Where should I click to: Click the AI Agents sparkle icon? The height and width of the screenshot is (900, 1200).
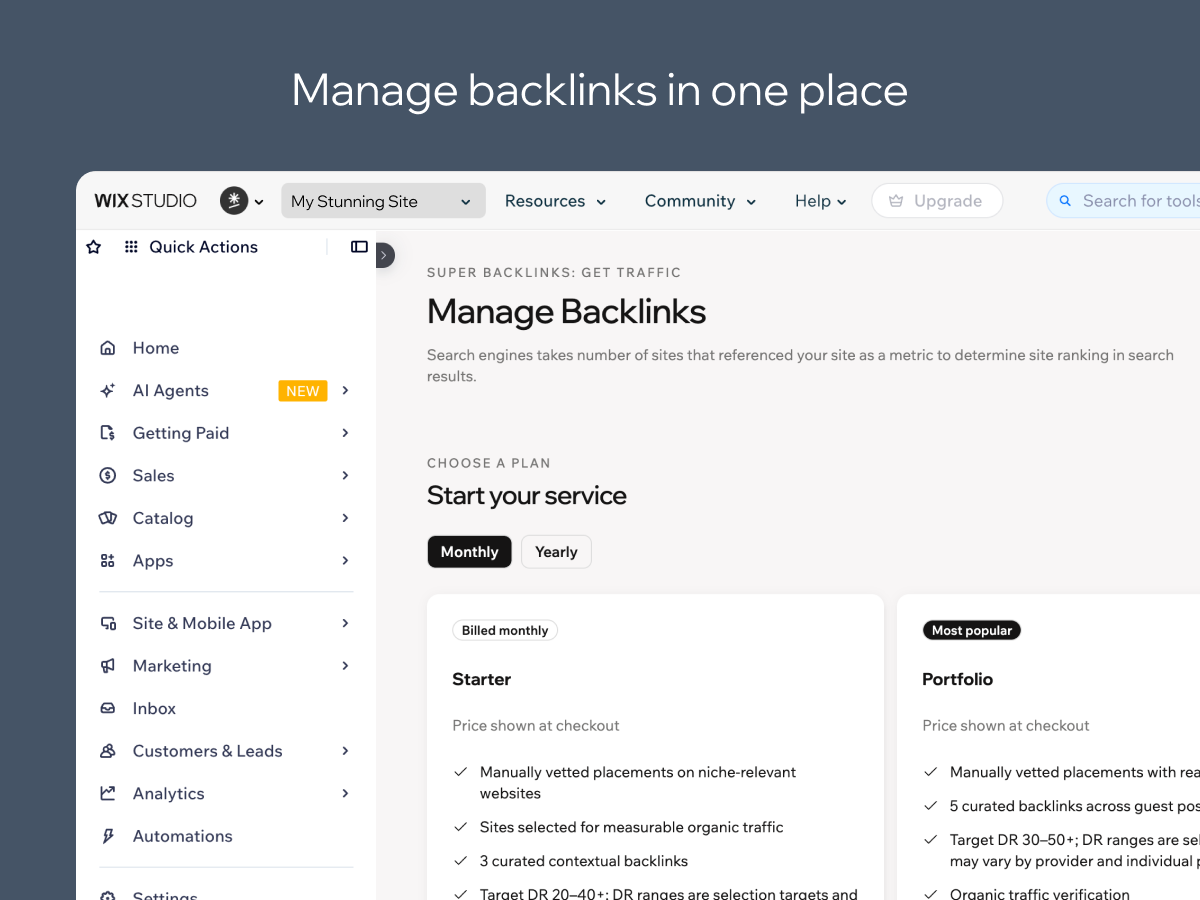click(108, 391)
